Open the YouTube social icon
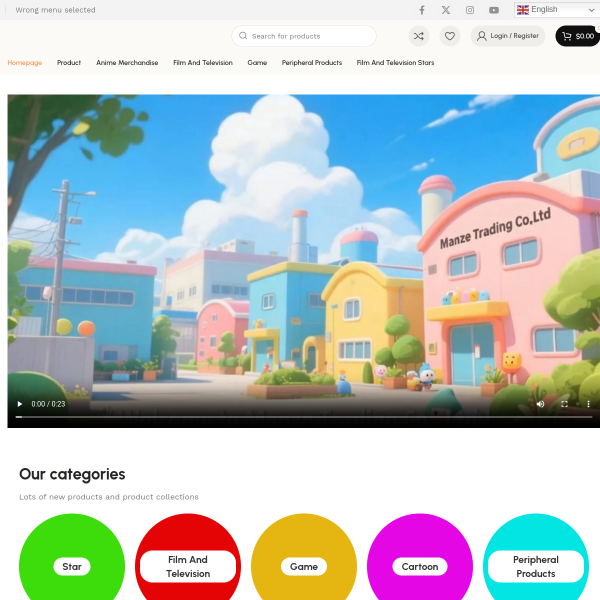The height and width of the screenshot is (600, 600). tap(494, 10)
